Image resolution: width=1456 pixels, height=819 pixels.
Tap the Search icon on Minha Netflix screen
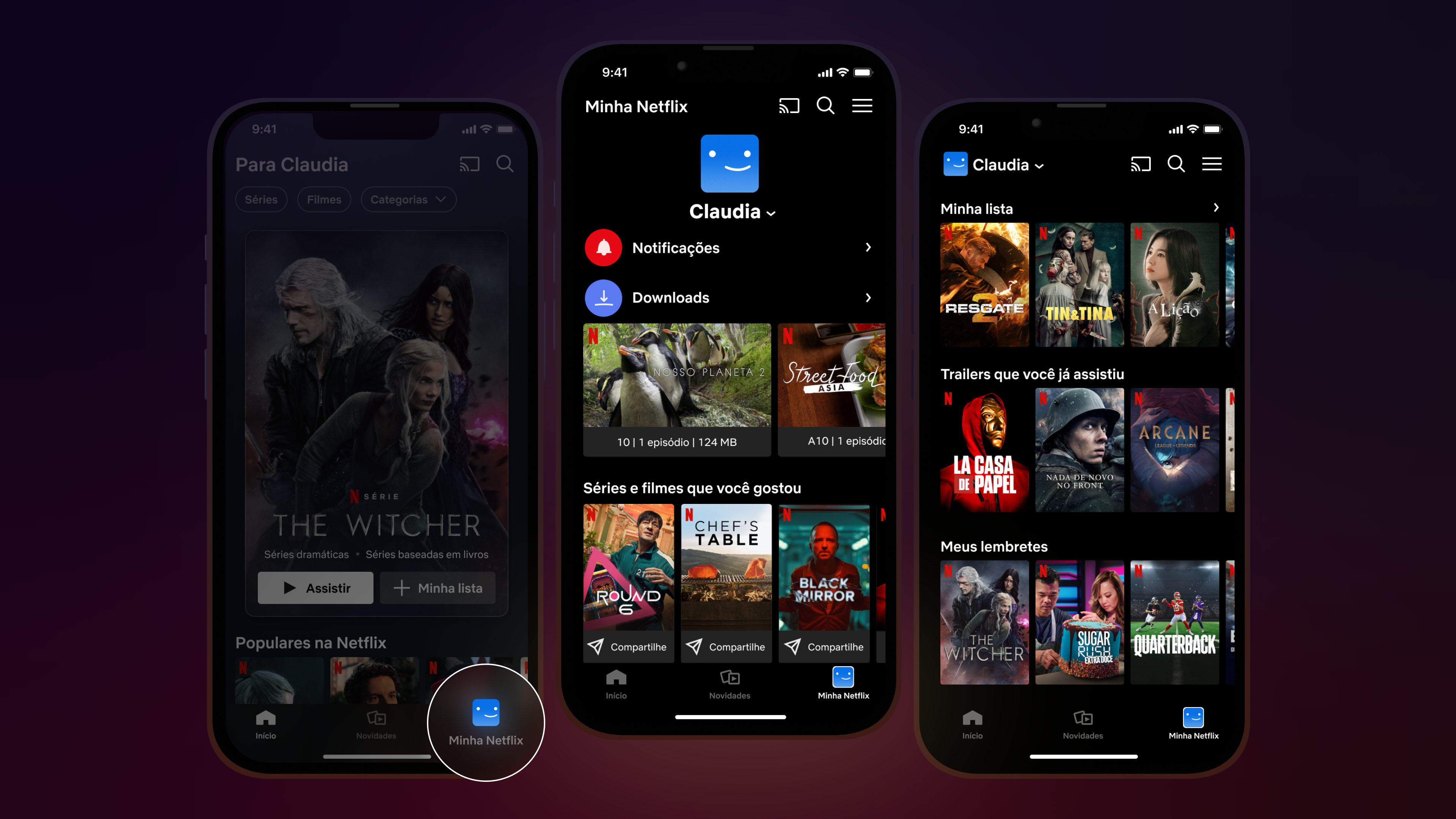click(825, 106)
